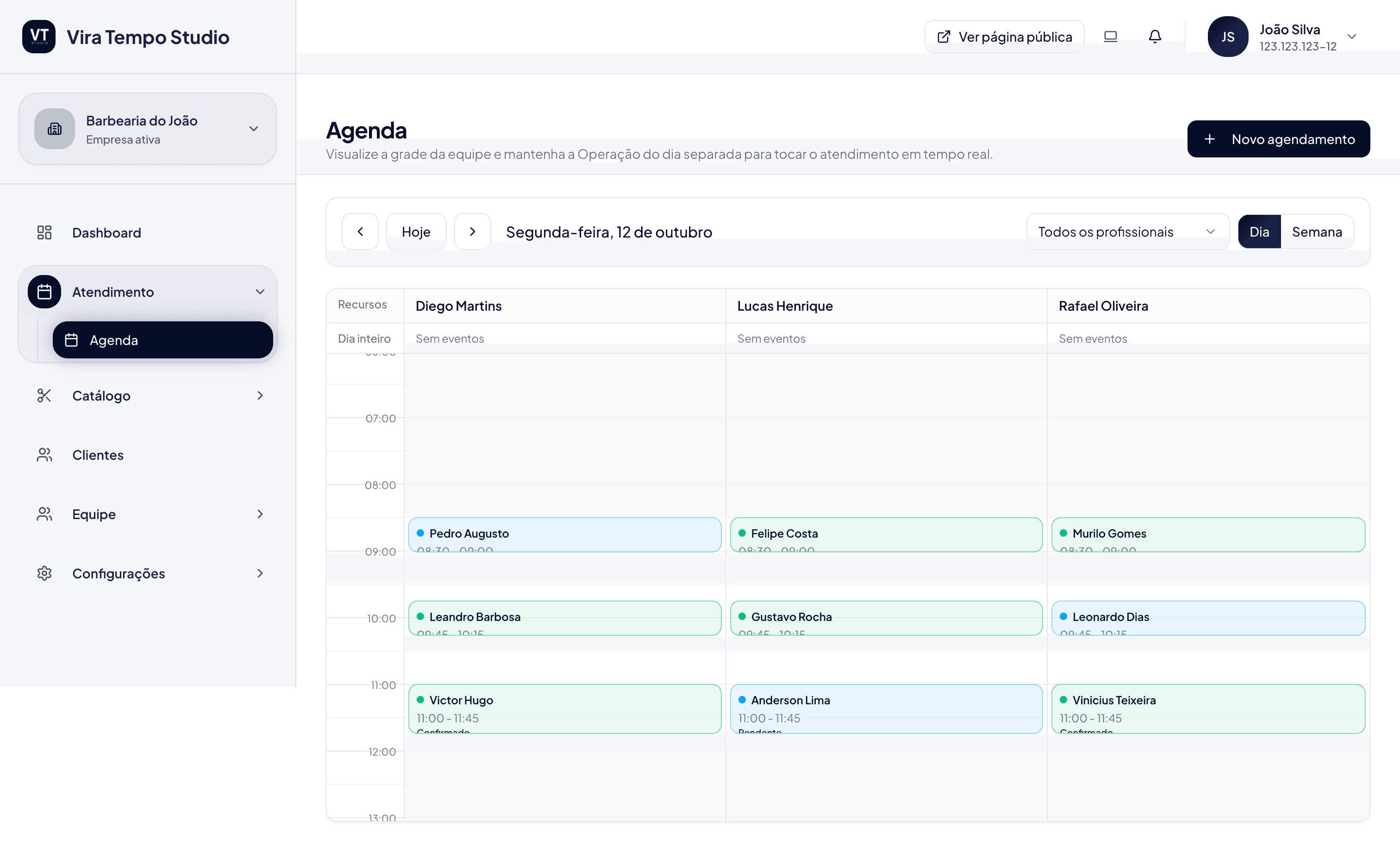
Task: Click the VT Studio logo icon
Action: tap(38, 37)
